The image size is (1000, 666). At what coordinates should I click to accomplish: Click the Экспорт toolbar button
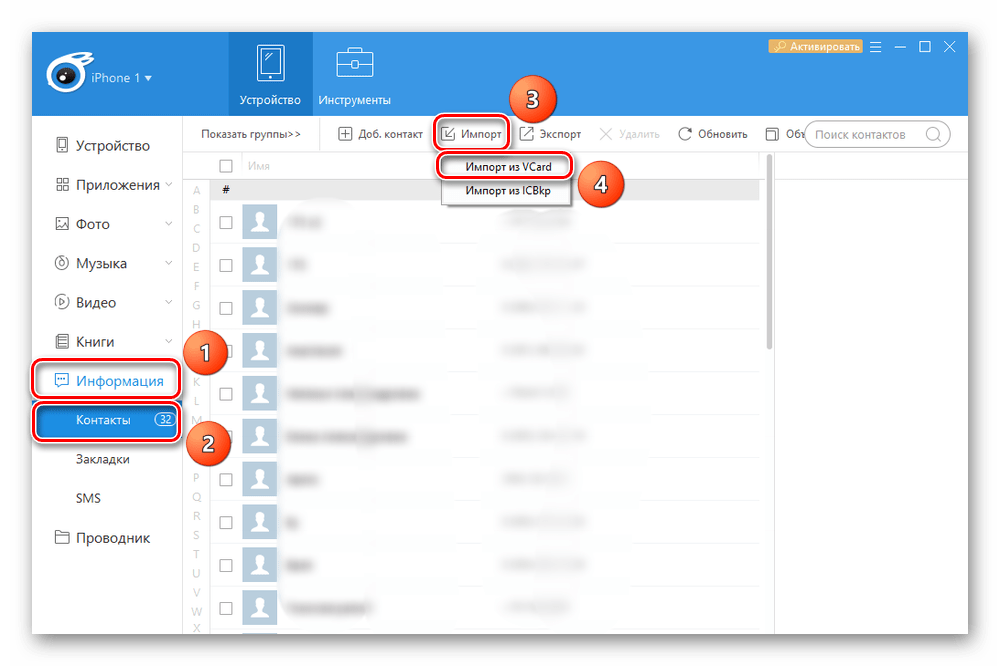550,134
